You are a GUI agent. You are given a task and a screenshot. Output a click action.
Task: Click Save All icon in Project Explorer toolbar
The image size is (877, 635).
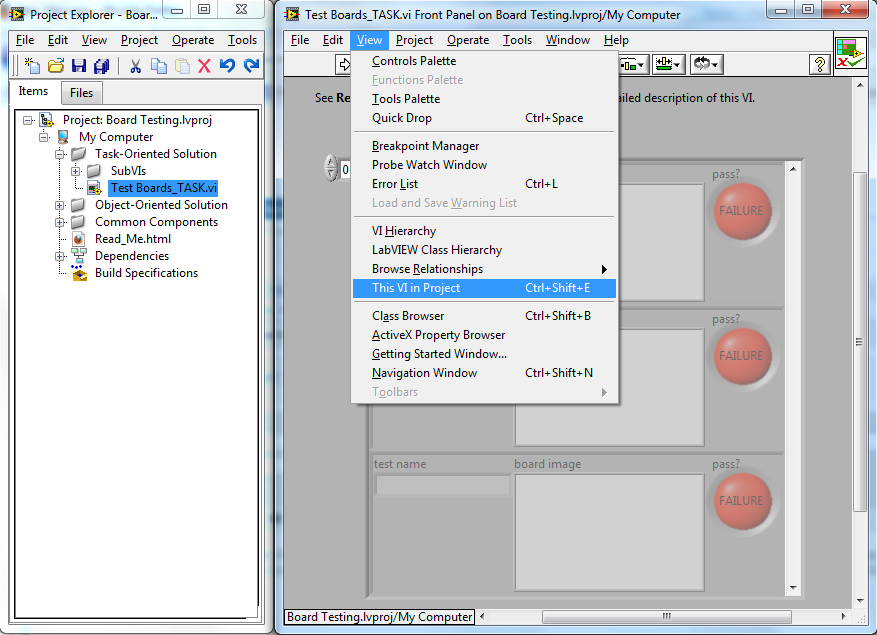tap(101, 66)
